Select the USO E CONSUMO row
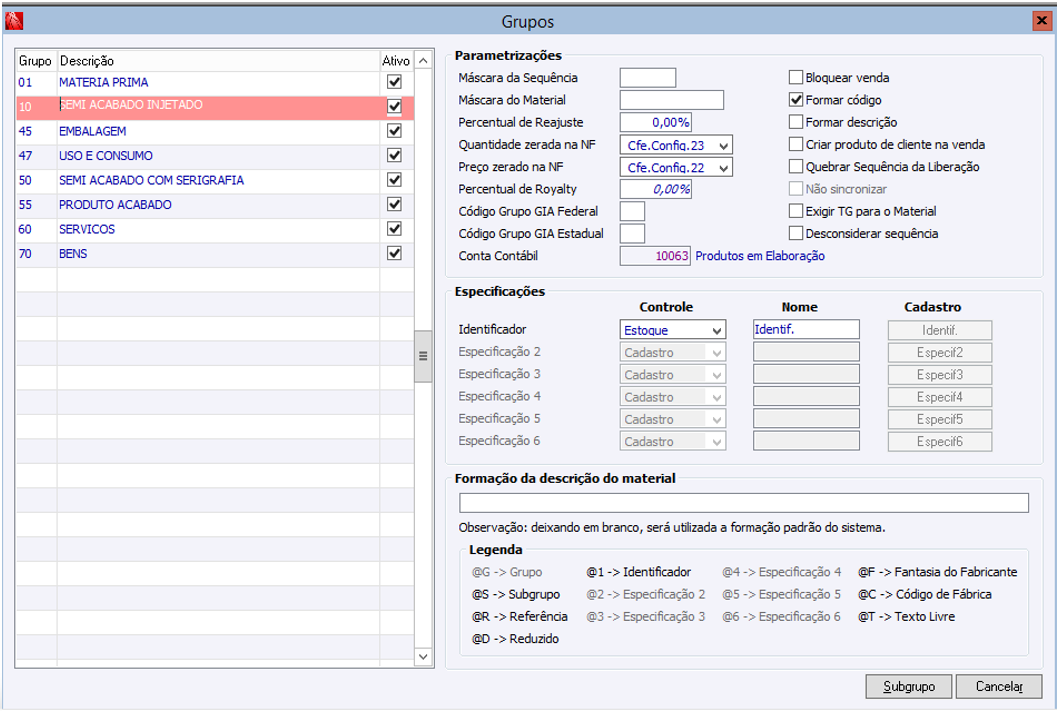The image size is (1057, 711). pos(215,156)
